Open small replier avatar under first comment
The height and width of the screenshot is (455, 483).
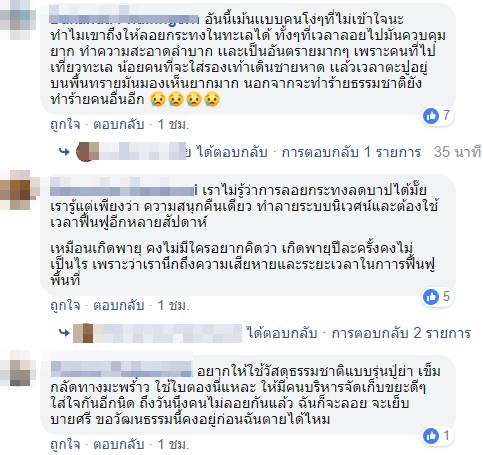pyautogui.click(x=88, y=152)
